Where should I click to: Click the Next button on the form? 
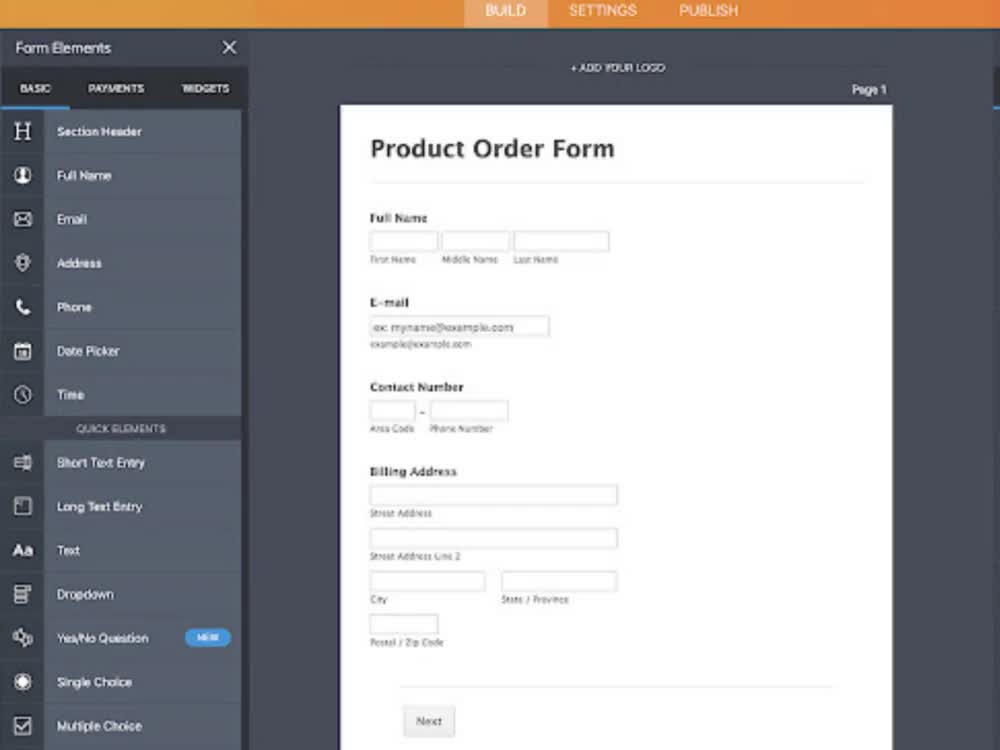pyautogui.click(x=428, y=720)
